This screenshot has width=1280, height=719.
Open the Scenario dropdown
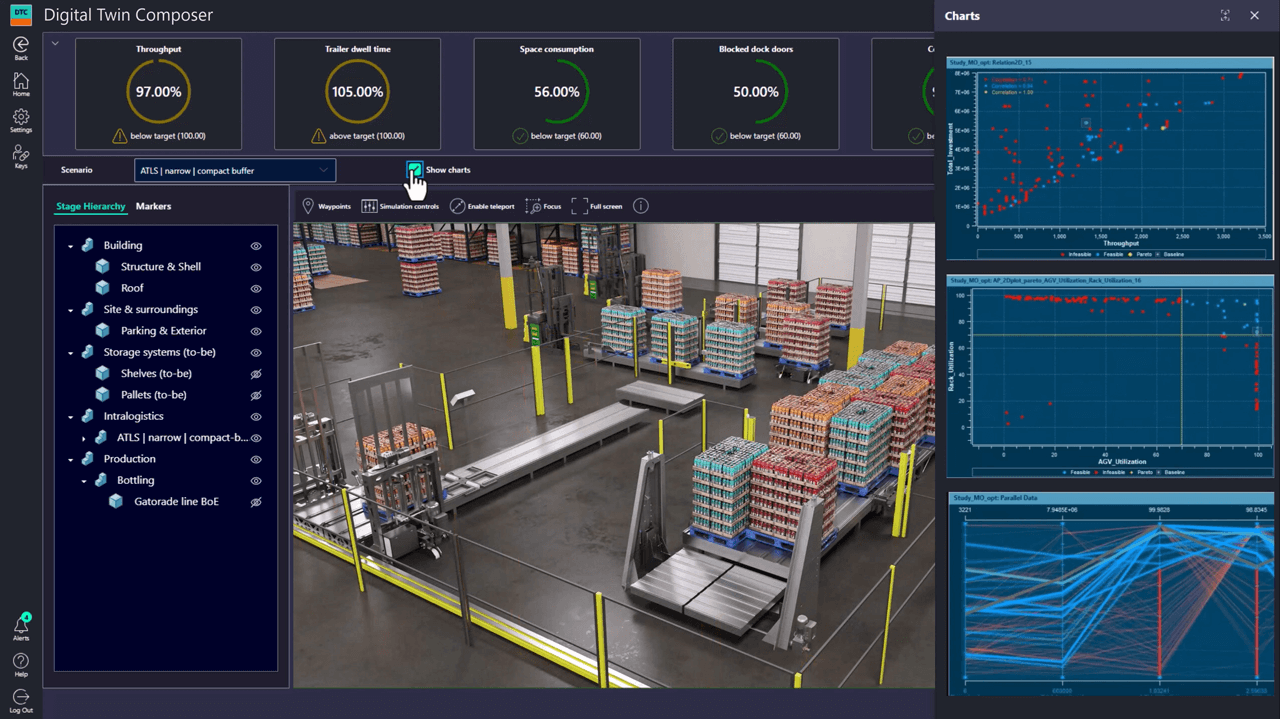tap(234, 169)
